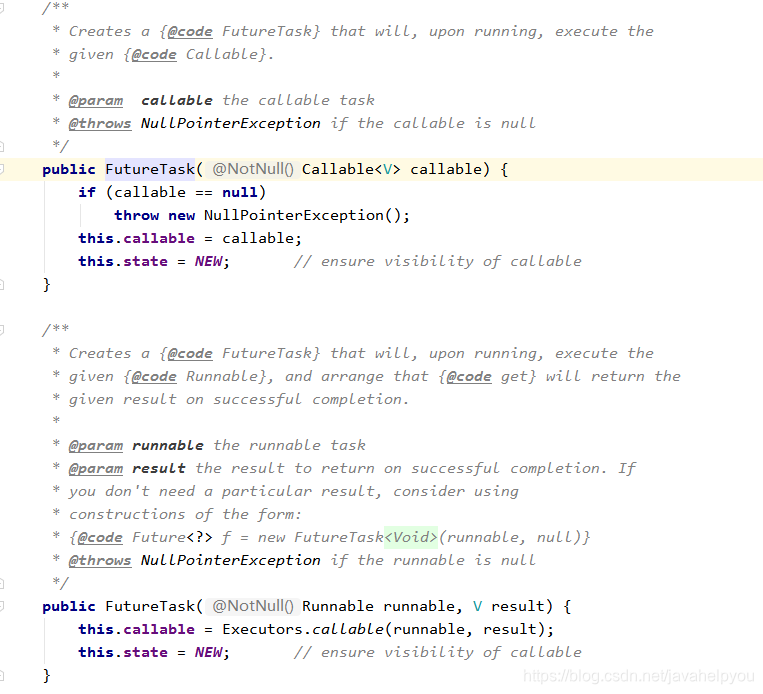Click 'null' in the if condition
Screen dimensions: 763x694
point(240,192)
